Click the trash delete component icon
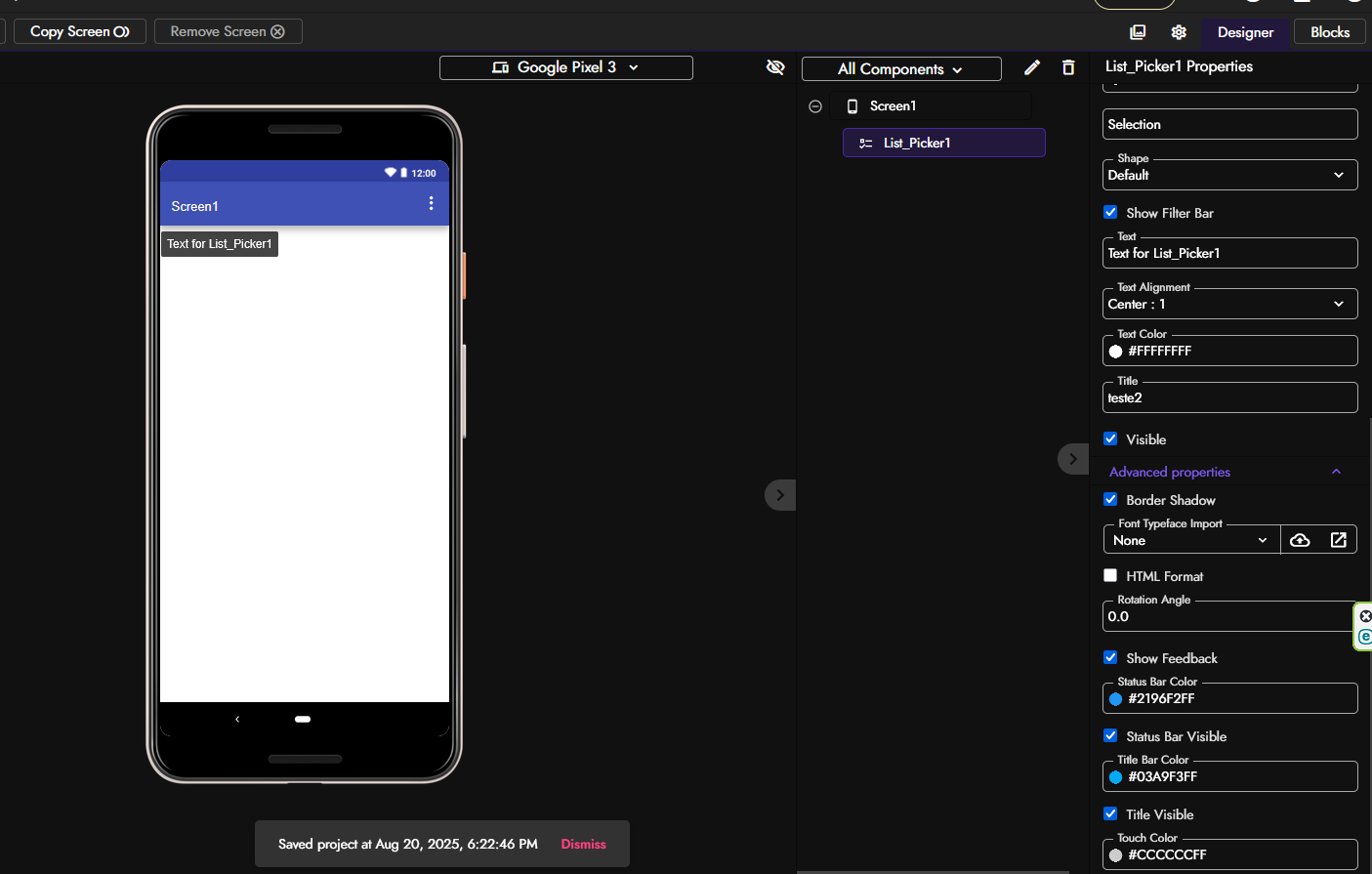 click(1068, 67)
